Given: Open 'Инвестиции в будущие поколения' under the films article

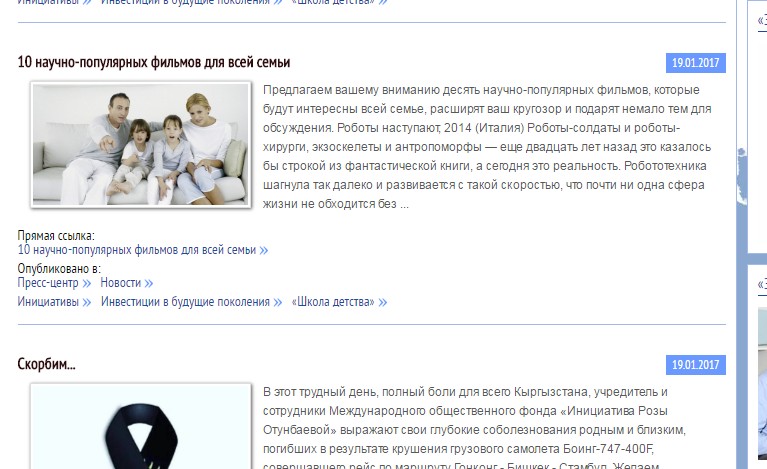Looking at the screenshot, I should pyautogui.click(x=185, y=302).
